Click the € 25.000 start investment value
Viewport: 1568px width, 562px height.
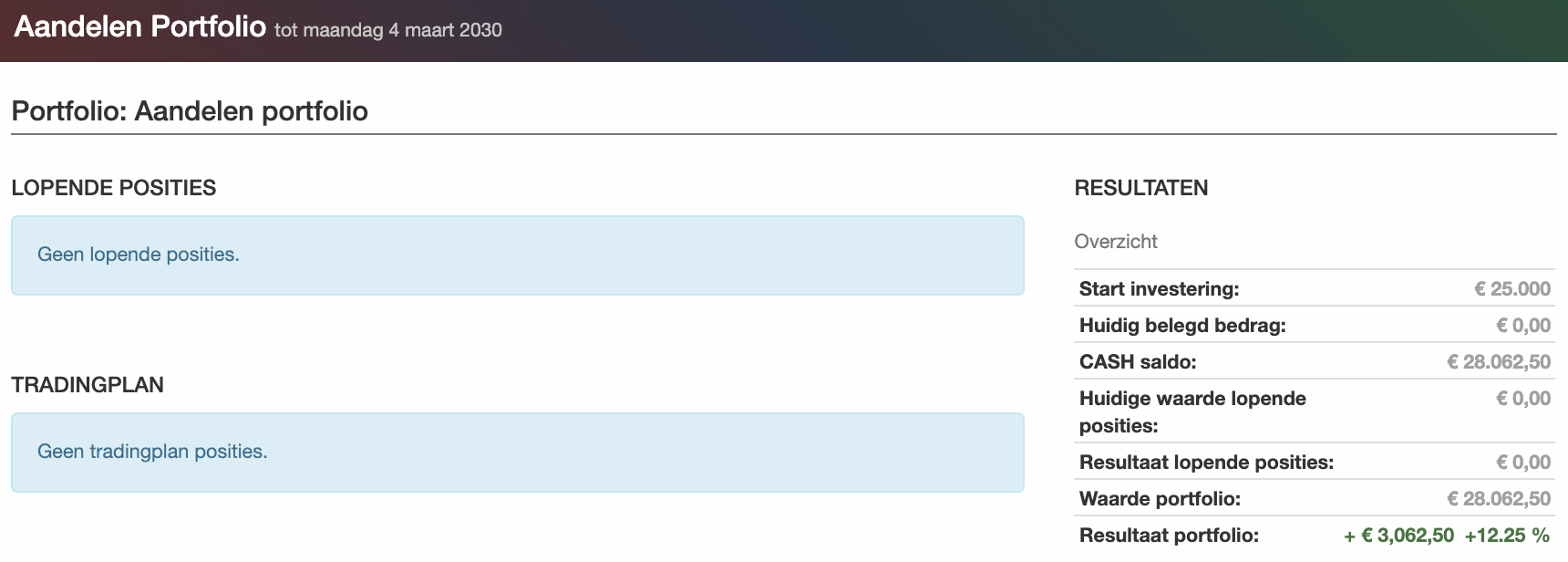click(x=1512, y=289)
